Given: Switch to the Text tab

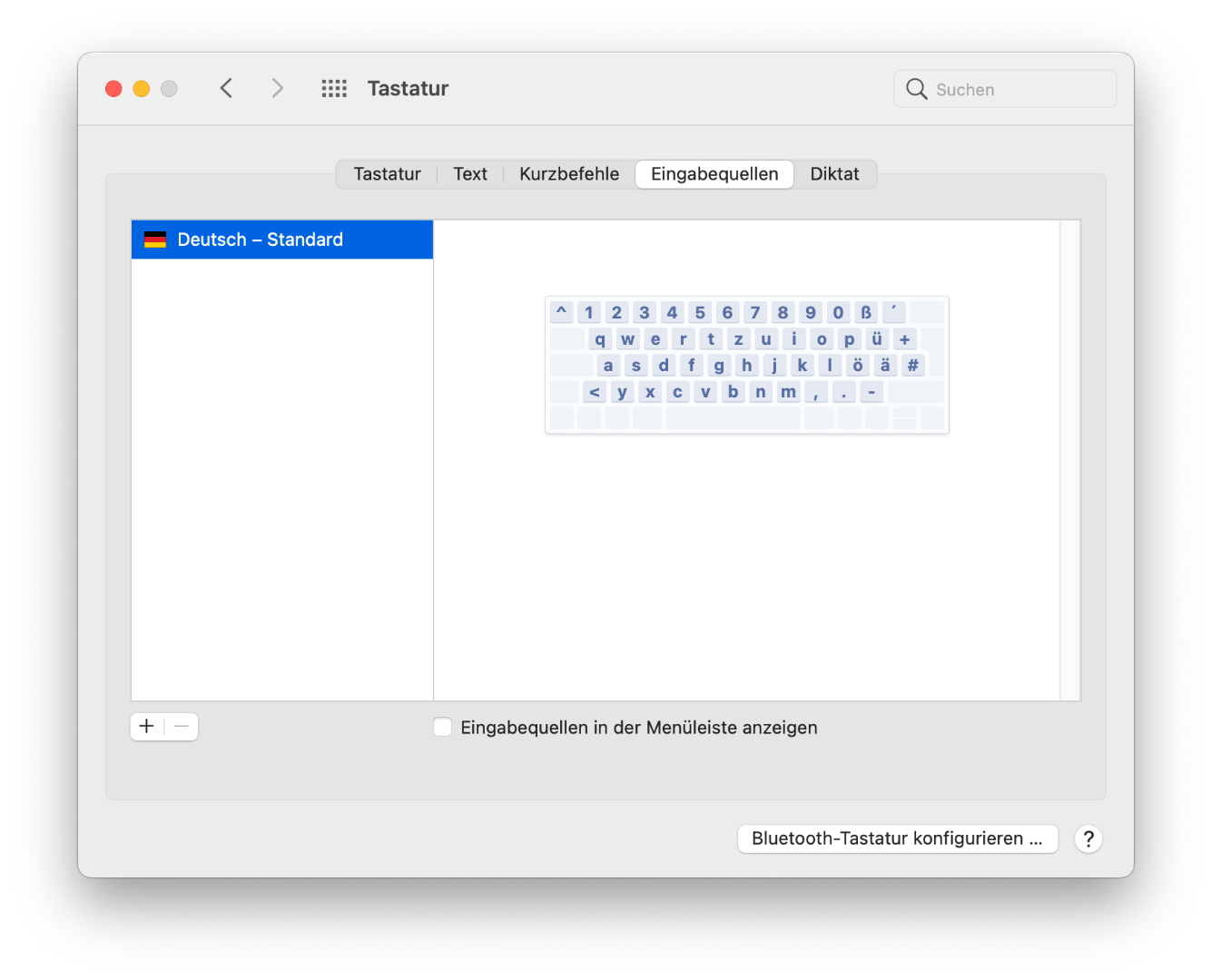Looking at the screenshot, I should pyautogui.click(x=470, y=174).
